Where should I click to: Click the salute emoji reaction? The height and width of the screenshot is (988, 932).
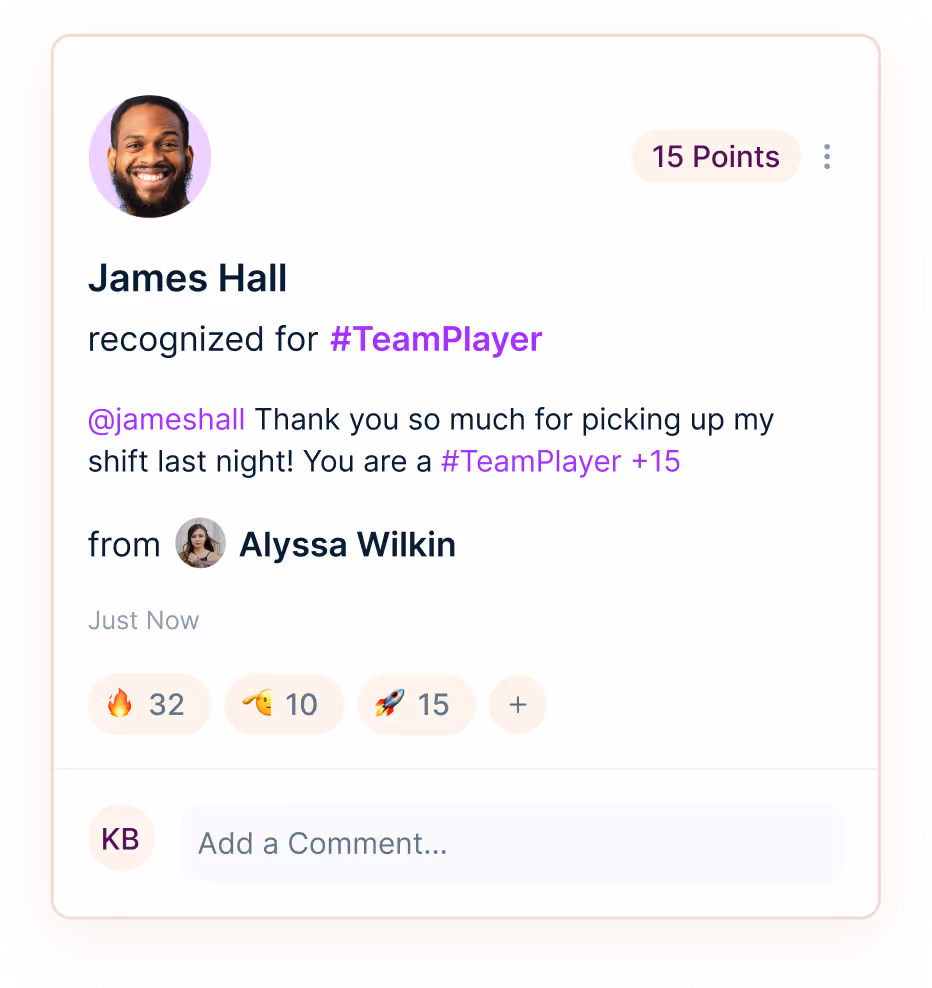coord(258,703)
